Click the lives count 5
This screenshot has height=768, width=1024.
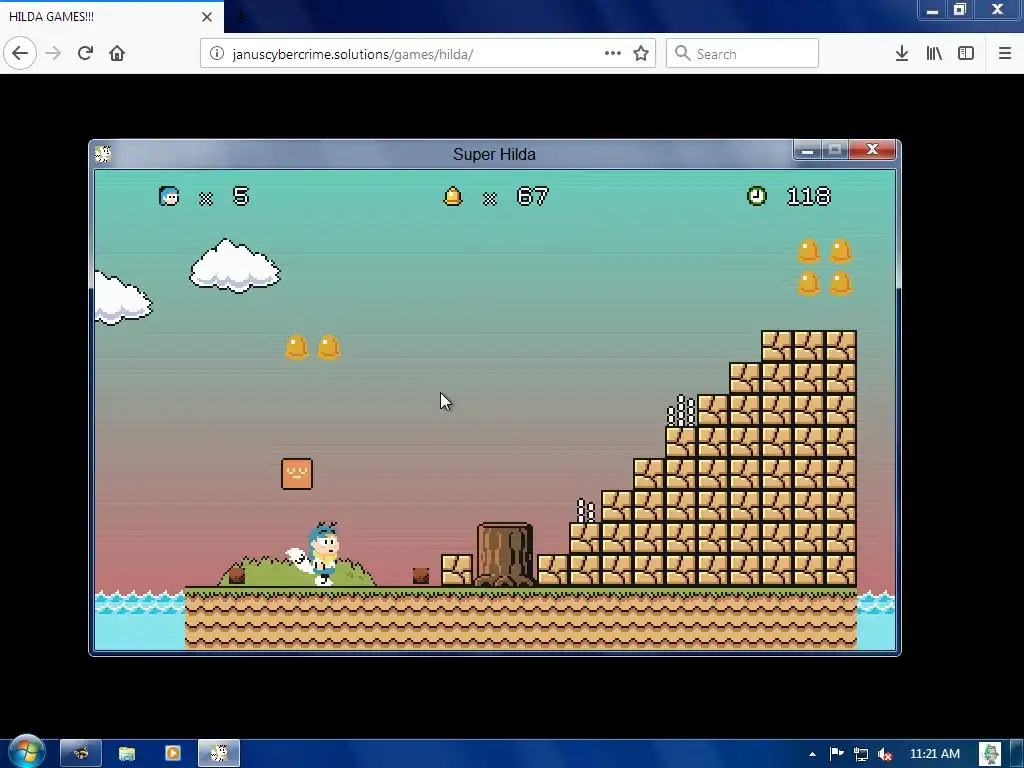(241, 196)
